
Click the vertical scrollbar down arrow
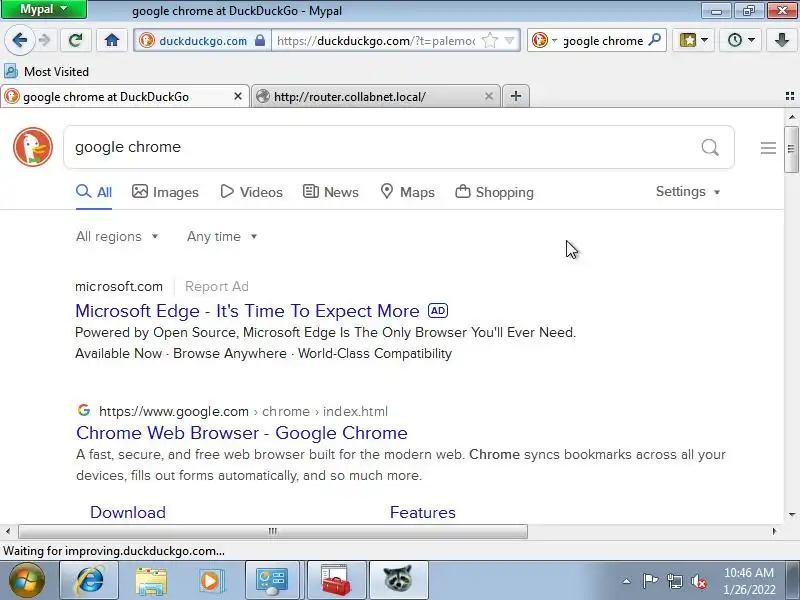click(791, 514)
